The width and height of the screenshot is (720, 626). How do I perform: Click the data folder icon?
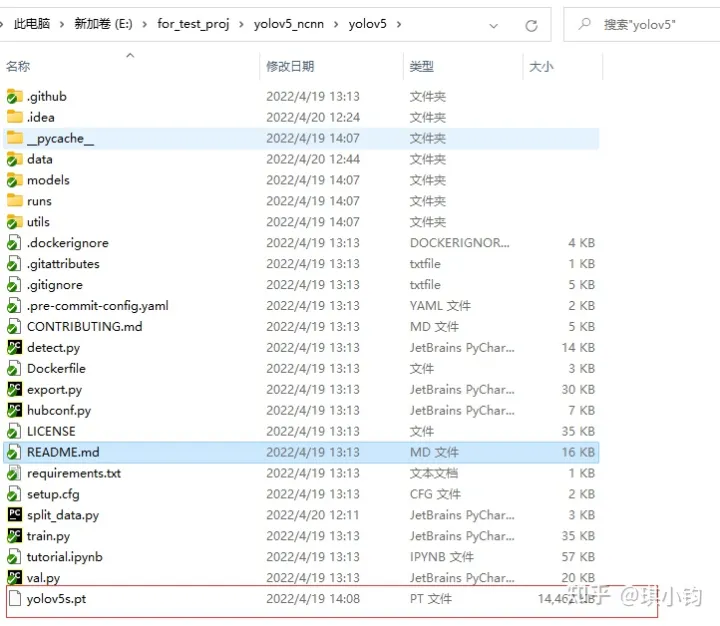[x=15, y=159]
